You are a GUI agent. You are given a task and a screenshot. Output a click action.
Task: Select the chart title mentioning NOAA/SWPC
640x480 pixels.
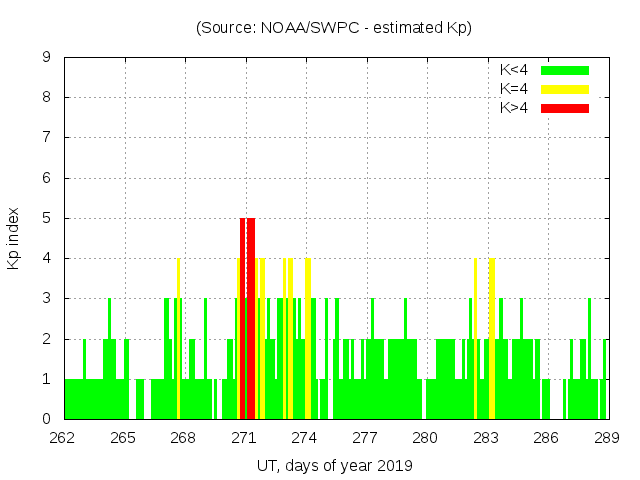coord(333,28)
